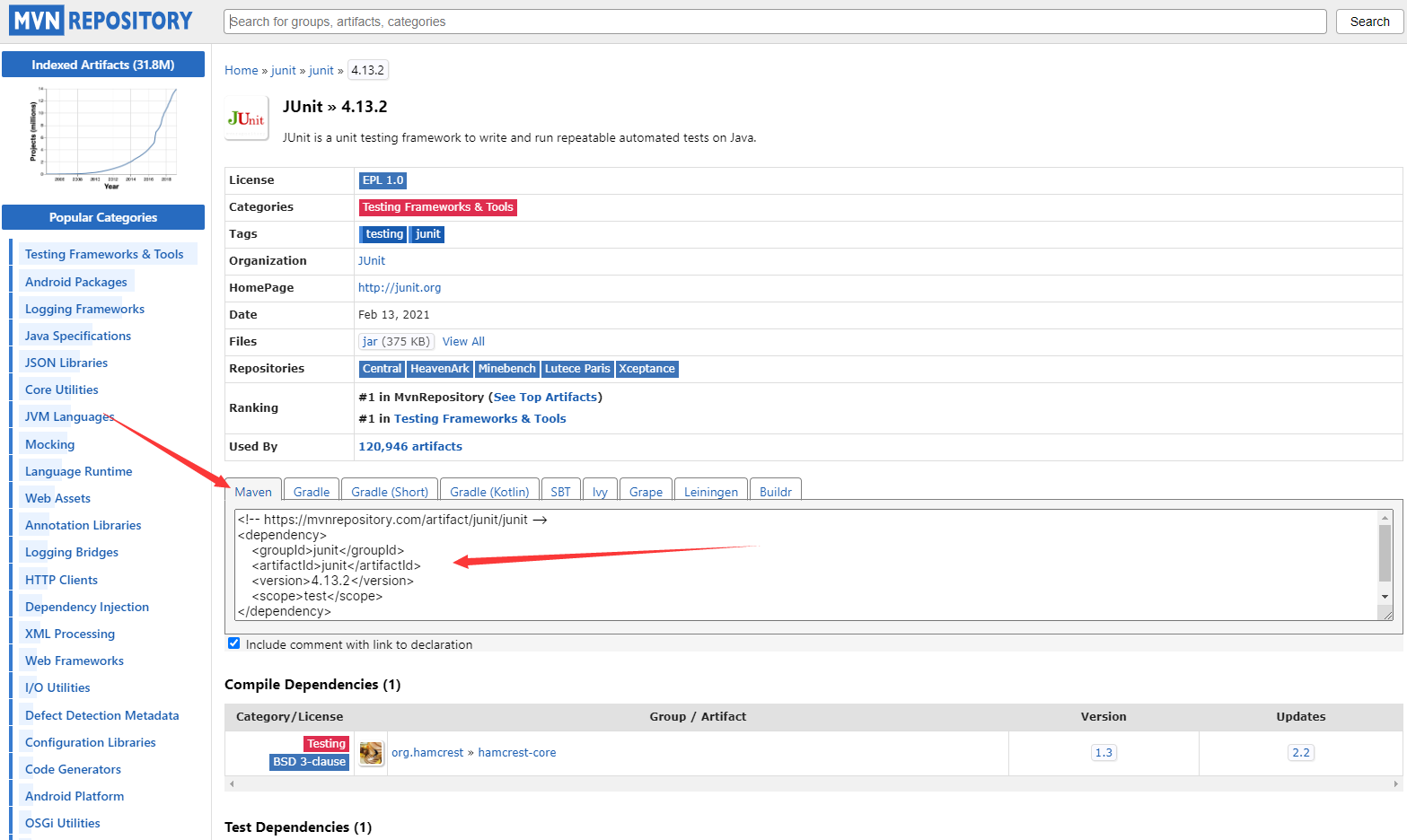Open JSON Libraries category
This screenshot has width=1407, height=840.
pyautogui.click(x=66, y=363)
